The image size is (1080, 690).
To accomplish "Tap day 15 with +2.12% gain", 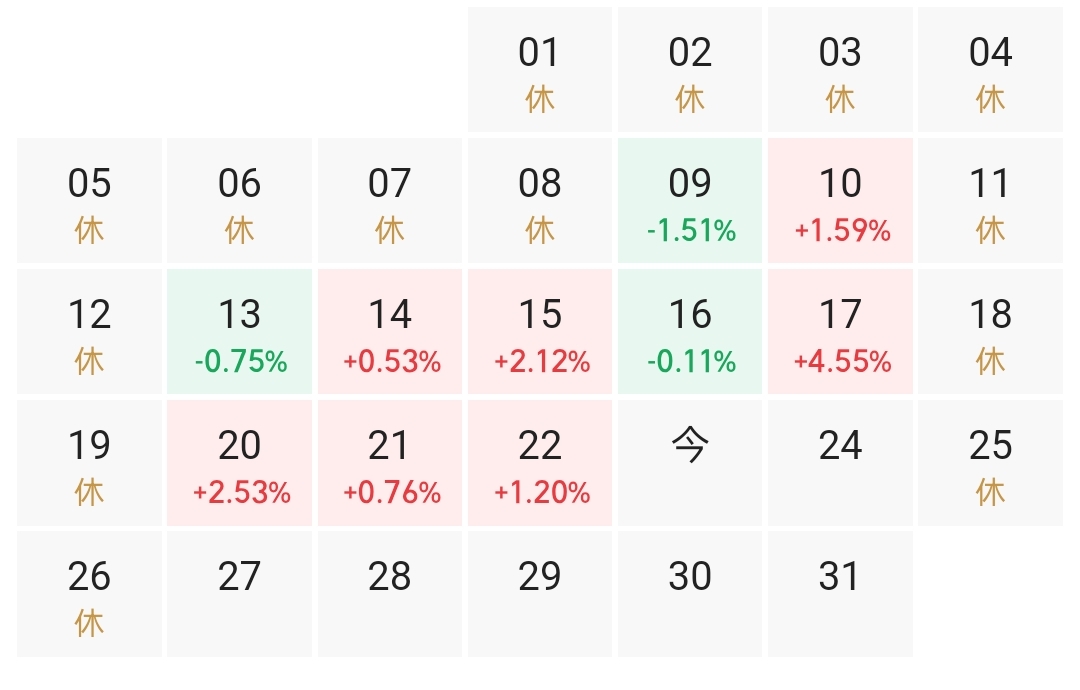I will [540, 332].
